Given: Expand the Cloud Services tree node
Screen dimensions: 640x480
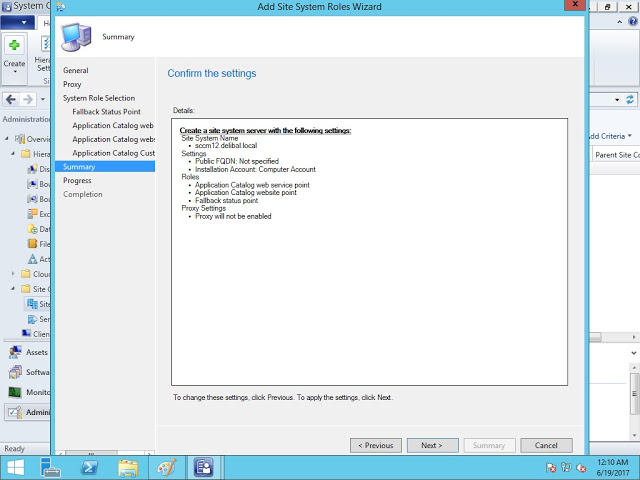Looking at the screenshot, I should [13, 274].
